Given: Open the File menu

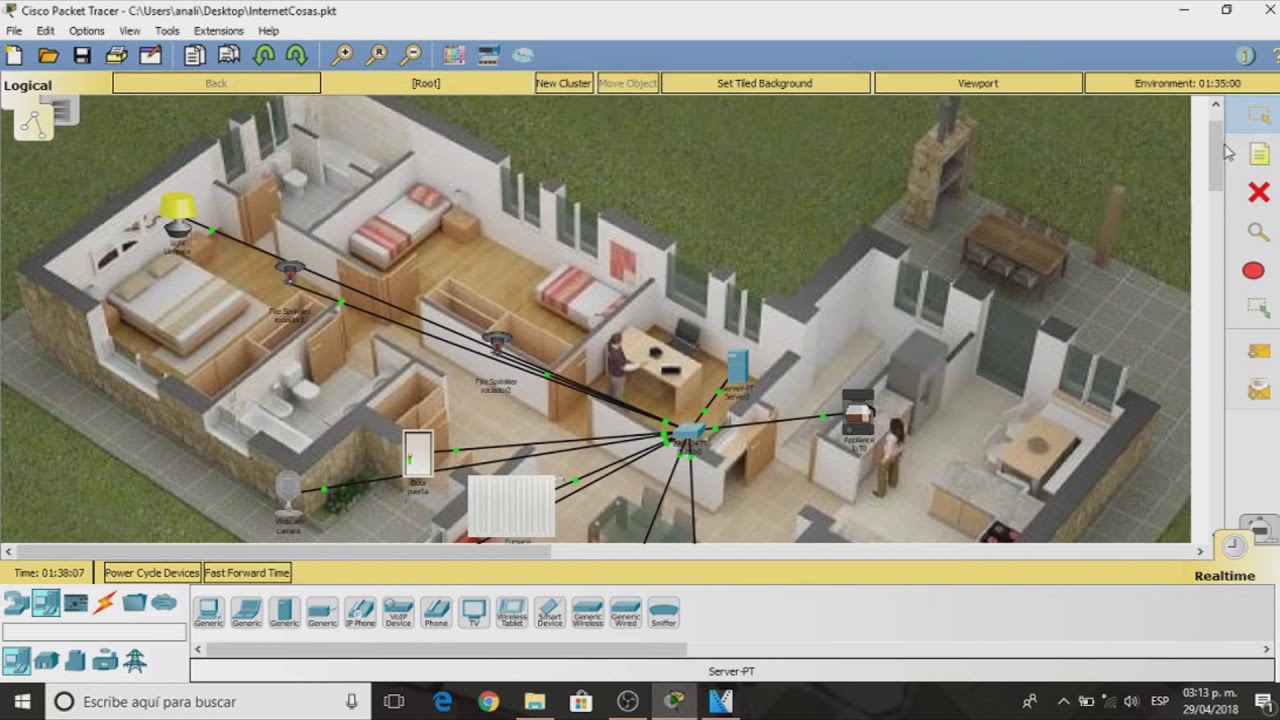Looking at the screenshot, I should [x=14, y=31].
